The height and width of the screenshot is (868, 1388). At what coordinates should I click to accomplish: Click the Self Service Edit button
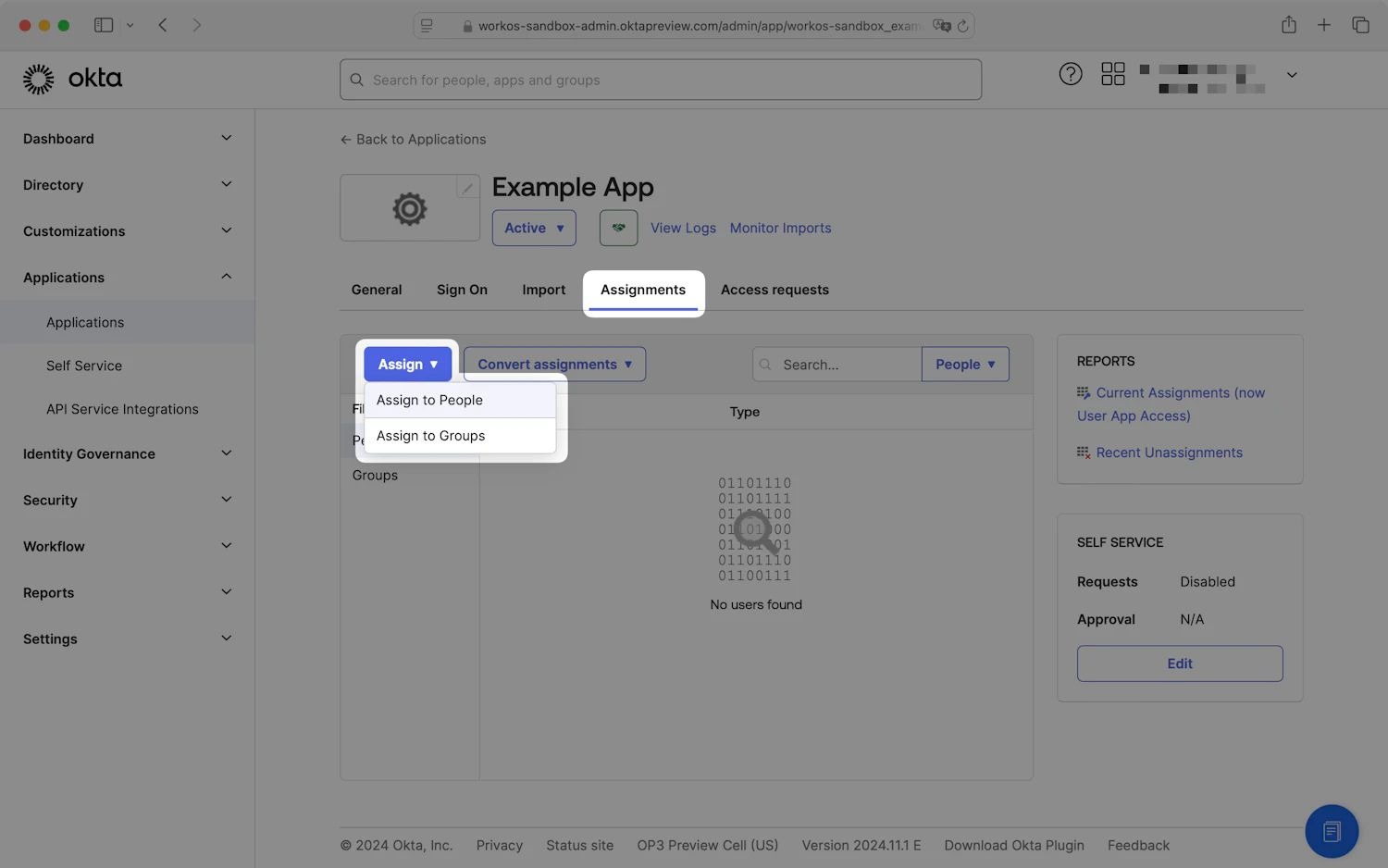pos(1180,663)
